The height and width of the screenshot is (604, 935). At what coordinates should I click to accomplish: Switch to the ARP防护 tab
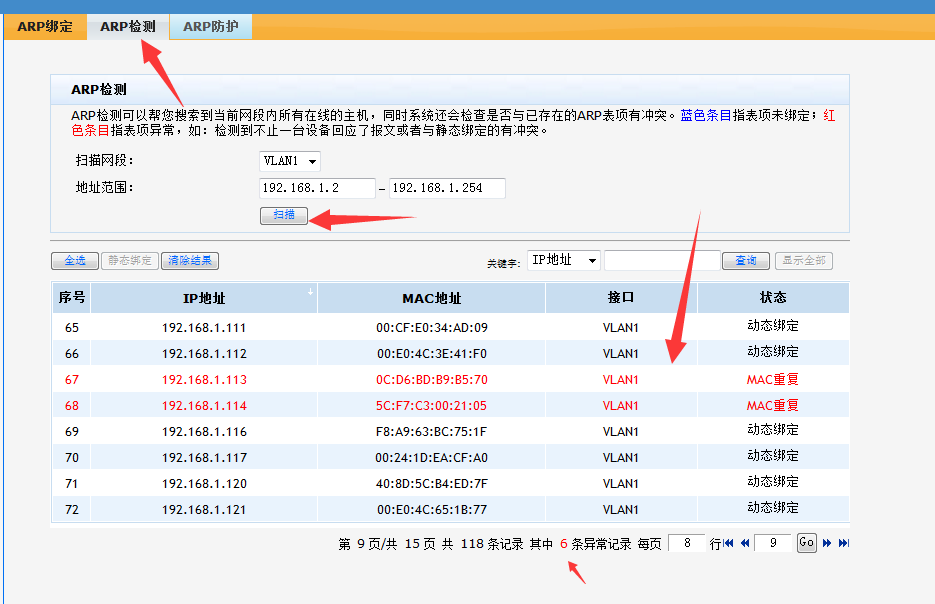(x=209, y=27)
